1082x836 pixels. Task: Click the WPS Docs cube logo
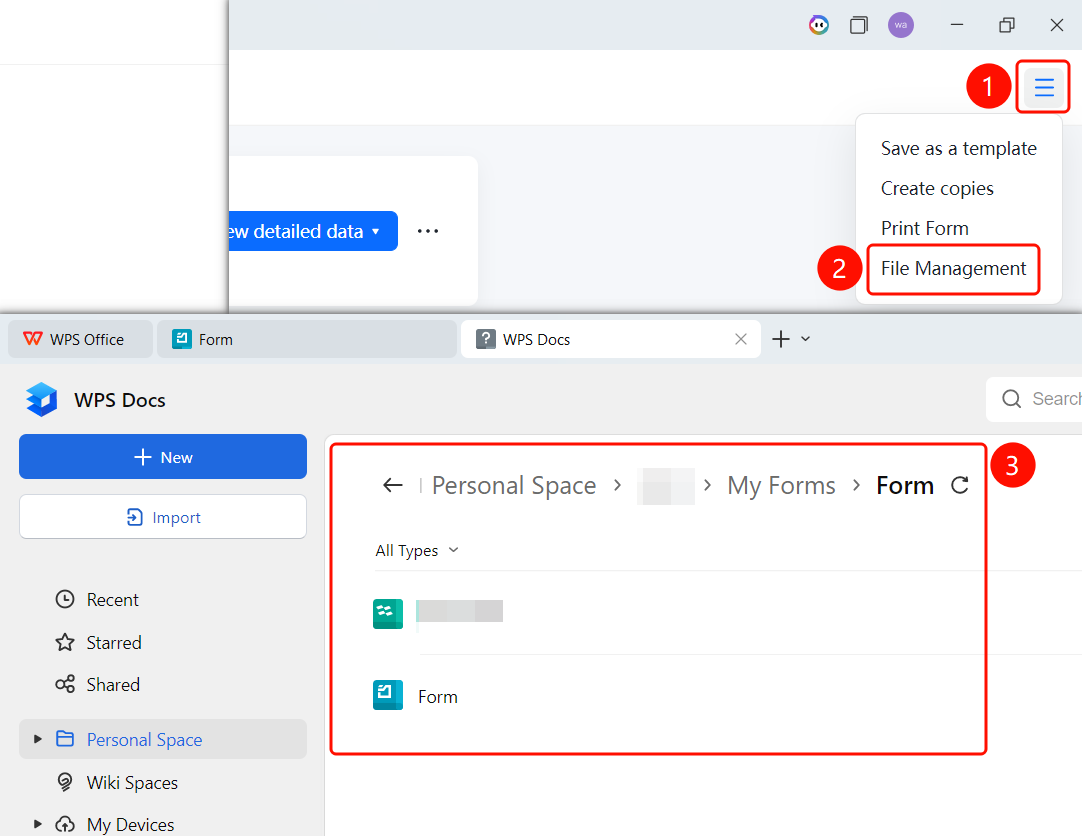[41, 399]
